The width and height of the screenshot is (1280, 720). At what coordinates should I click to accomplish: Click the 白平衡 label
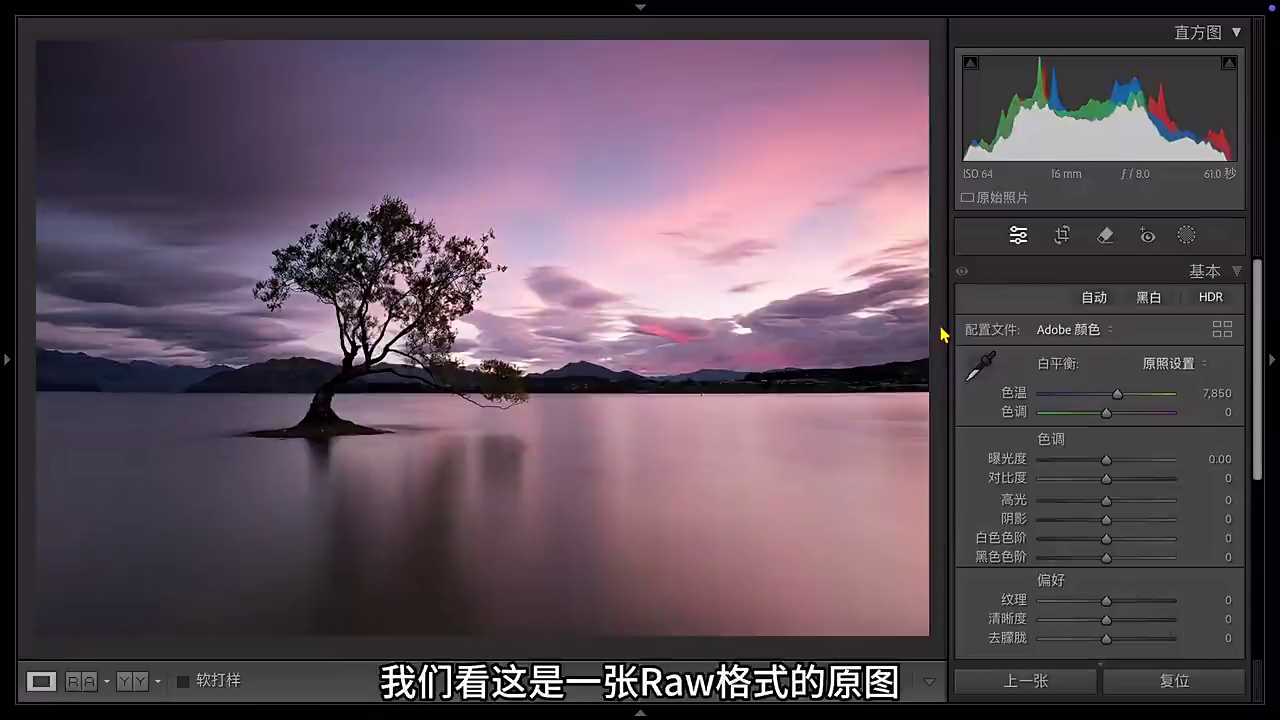pyautogui.click(x=1058, y=364)
